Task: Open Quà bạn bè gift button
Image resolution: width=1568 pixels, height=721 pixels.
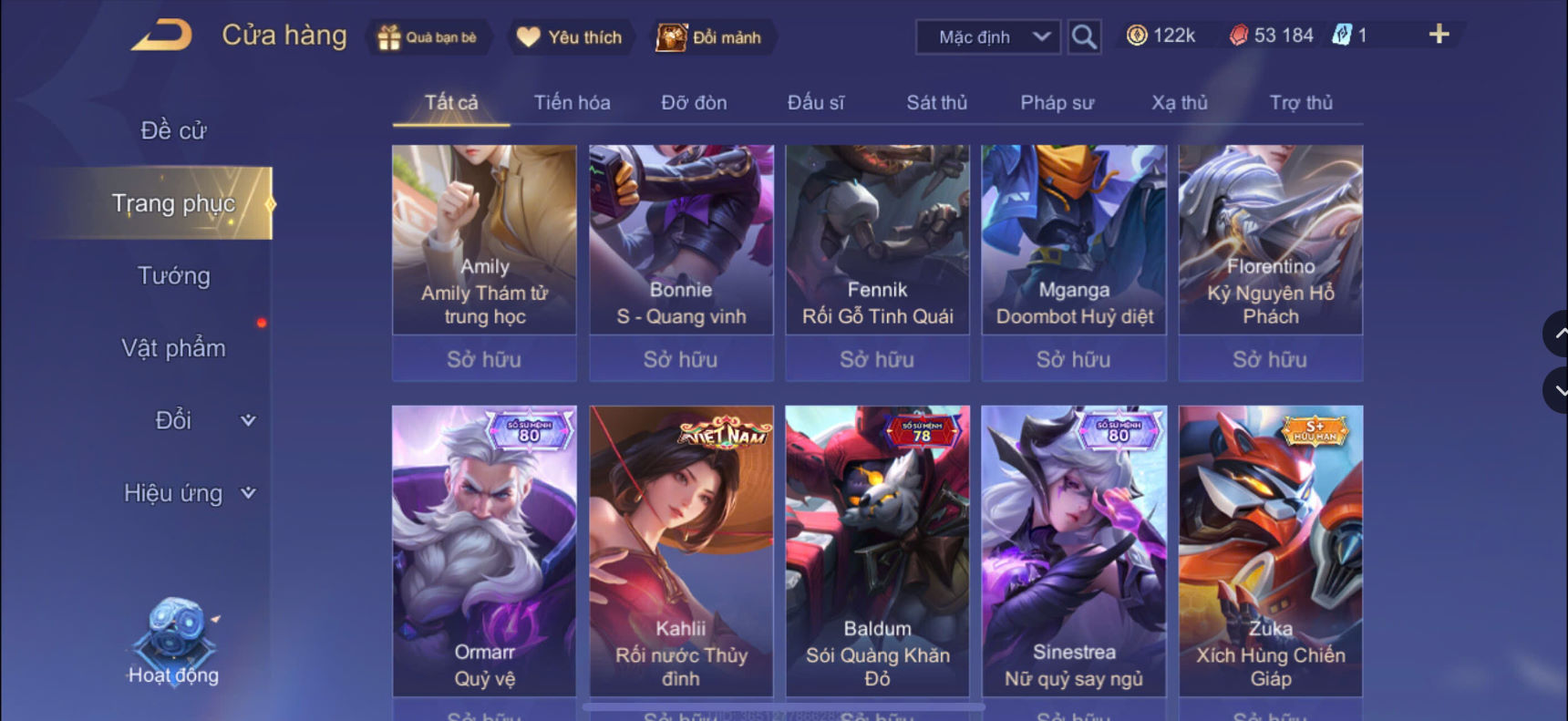Action: (428, 37)
